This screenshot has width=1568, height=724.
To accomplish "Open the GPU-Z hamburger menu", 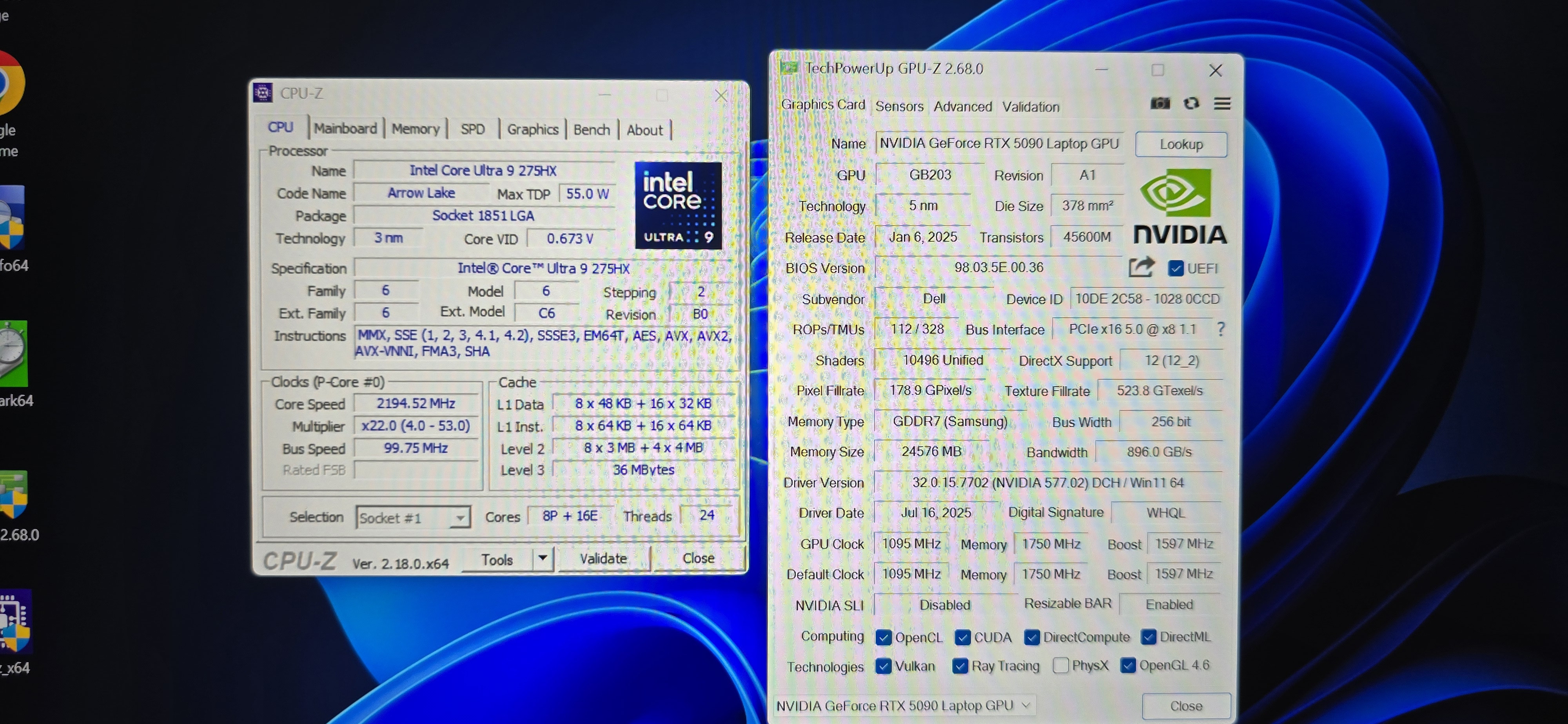I will (1222, 104).
